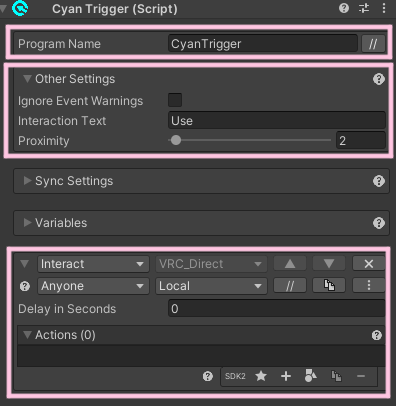Open the component three-dot context menu
Image resolution: width=396 pixels, height=406 pixels.
[x=384, y=8]
